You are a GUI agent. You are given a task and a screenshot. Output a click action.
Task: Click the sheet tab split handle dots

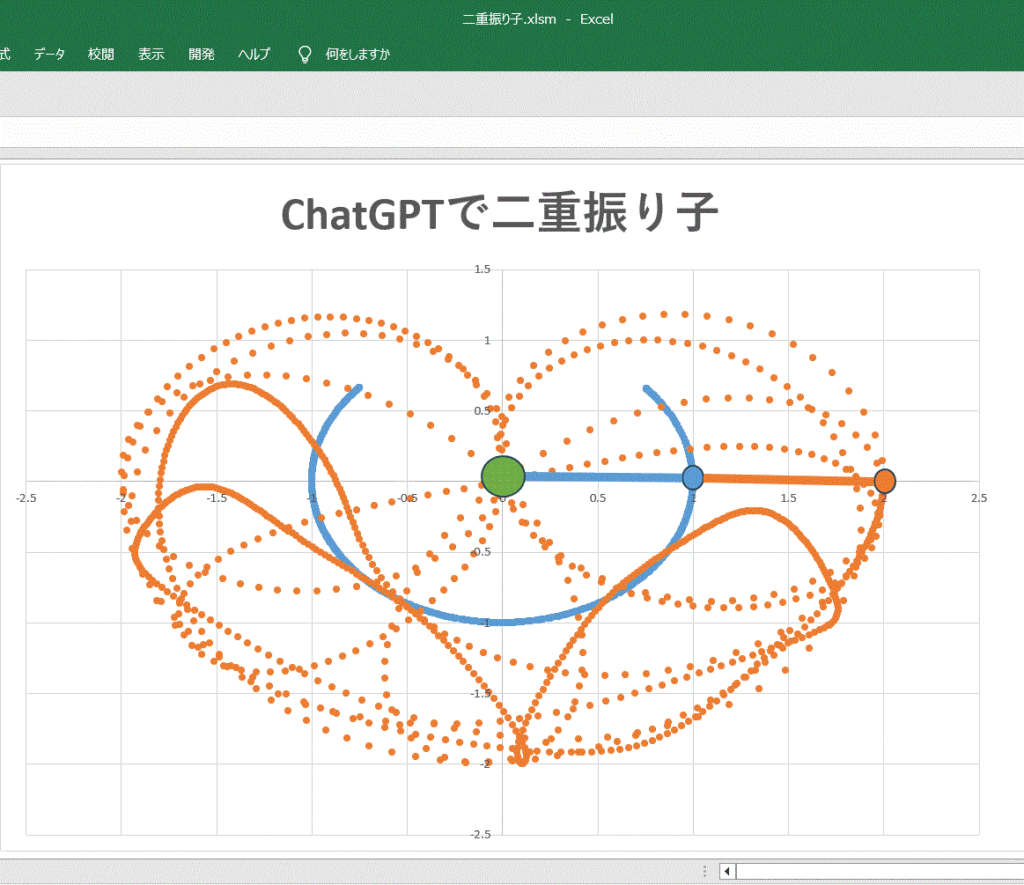coord(705,871)
